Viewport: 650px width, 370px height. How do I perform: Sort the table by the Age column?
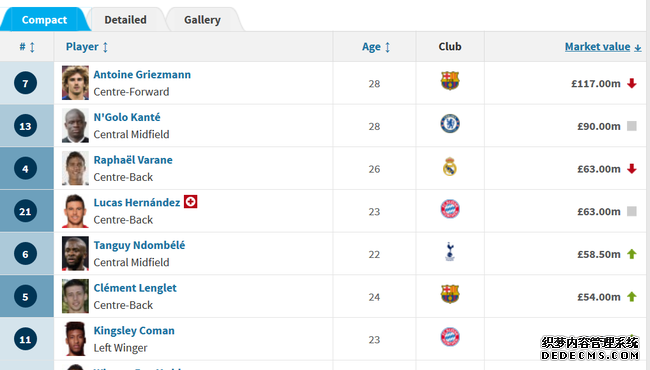coord(376,47)
